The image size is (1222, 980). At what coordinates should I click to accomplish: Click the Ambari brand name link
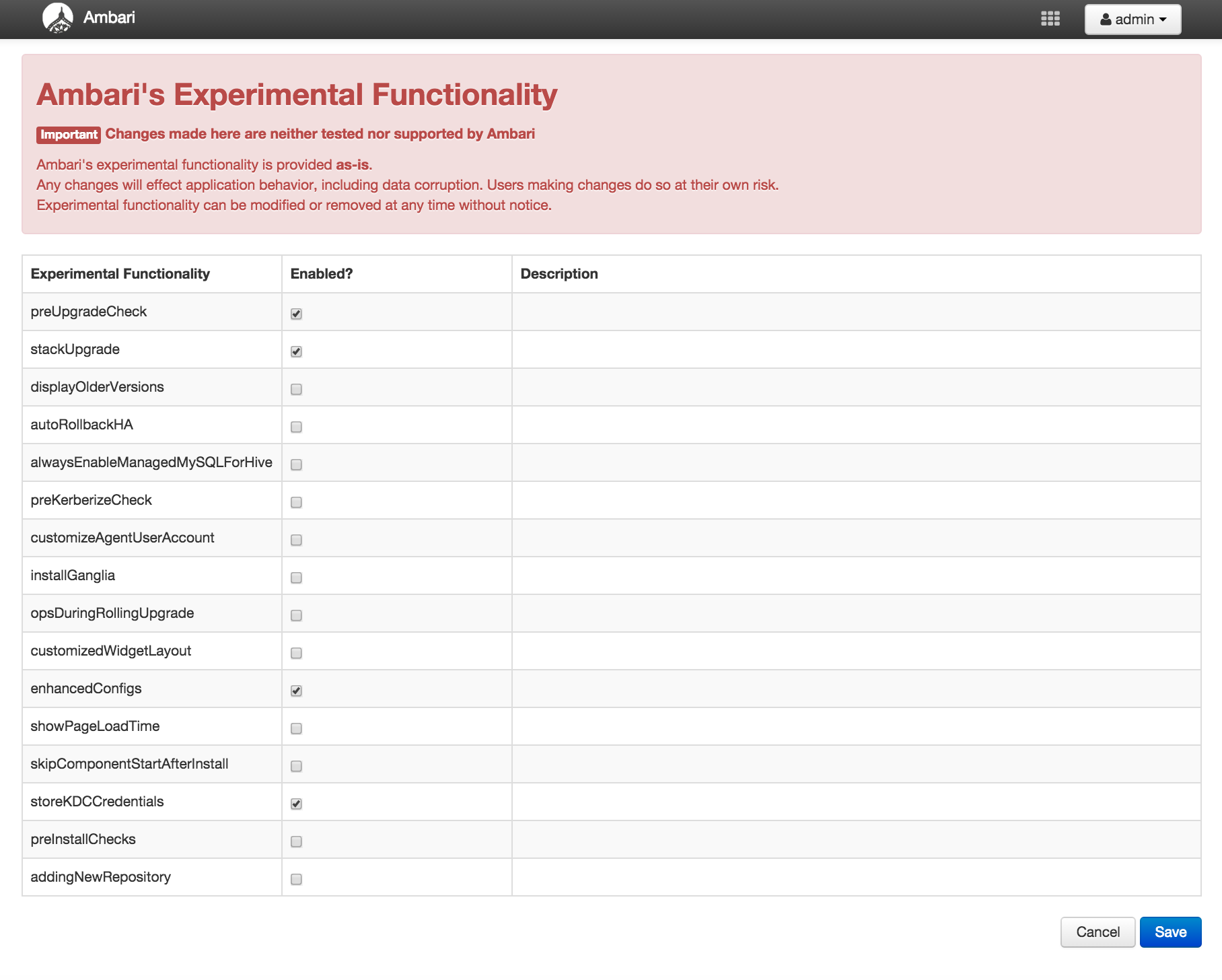coord(109,17)
